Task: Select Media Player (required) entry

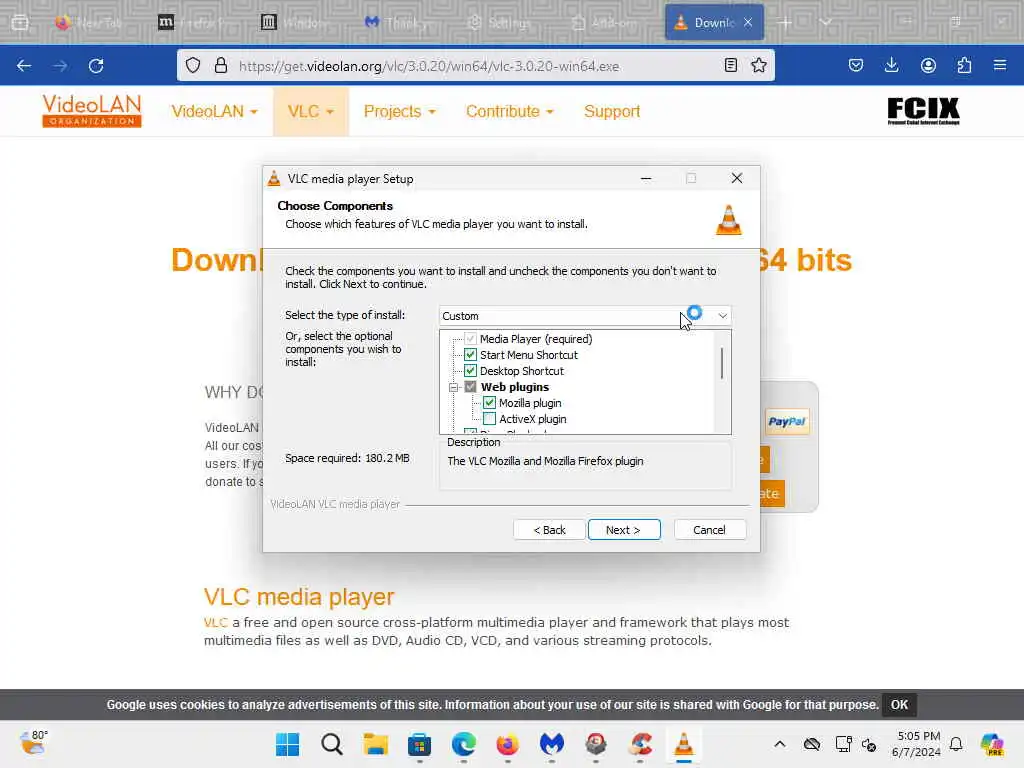Action: tap(536, 339)
